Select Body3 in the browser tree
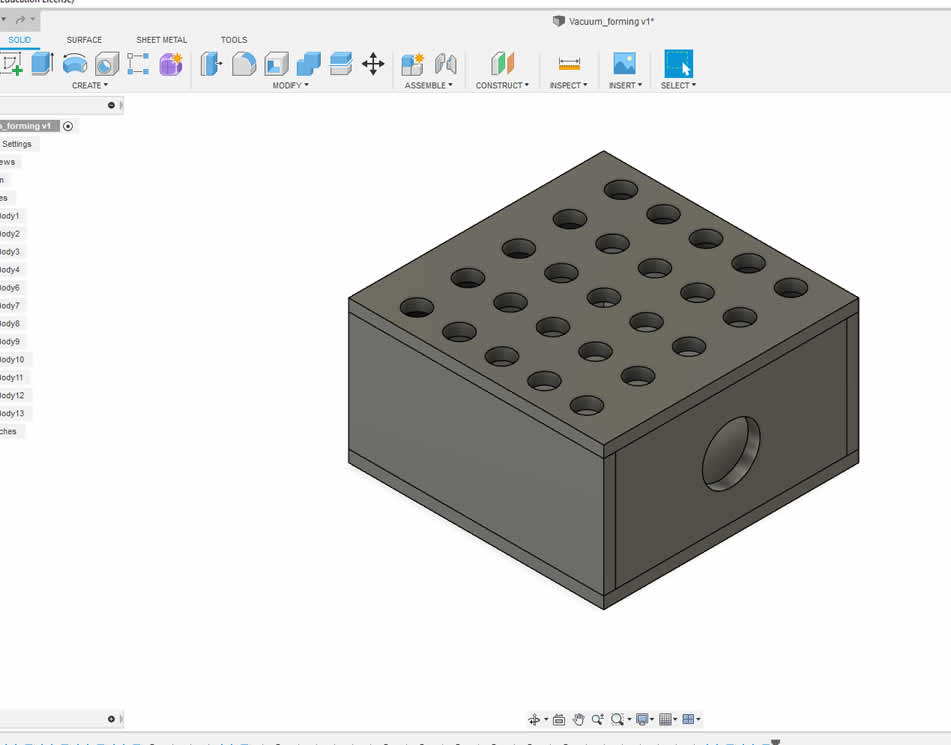Image resolution: width=951 pixels, height=745 pixels. point(10,252)
